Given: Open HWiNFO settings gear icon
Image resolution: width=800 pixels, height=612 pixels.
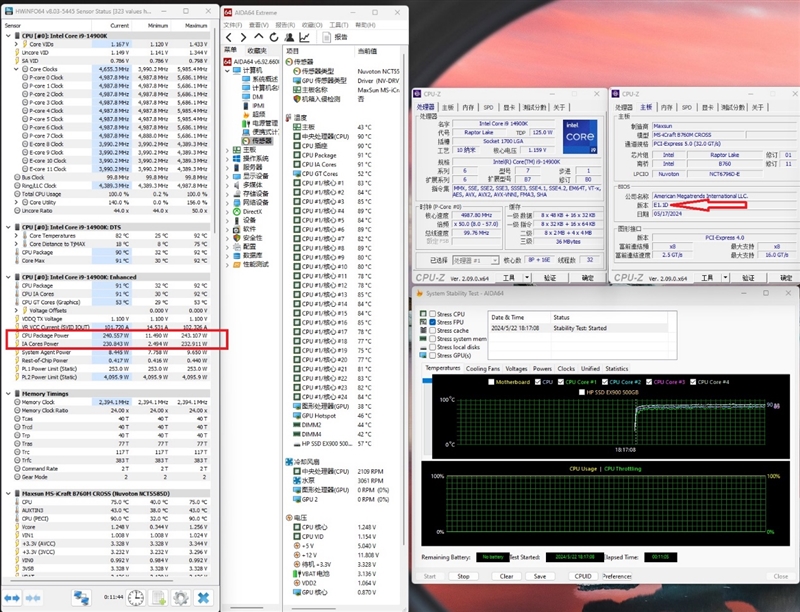Looking at the screenshot, I should point(181,597).
